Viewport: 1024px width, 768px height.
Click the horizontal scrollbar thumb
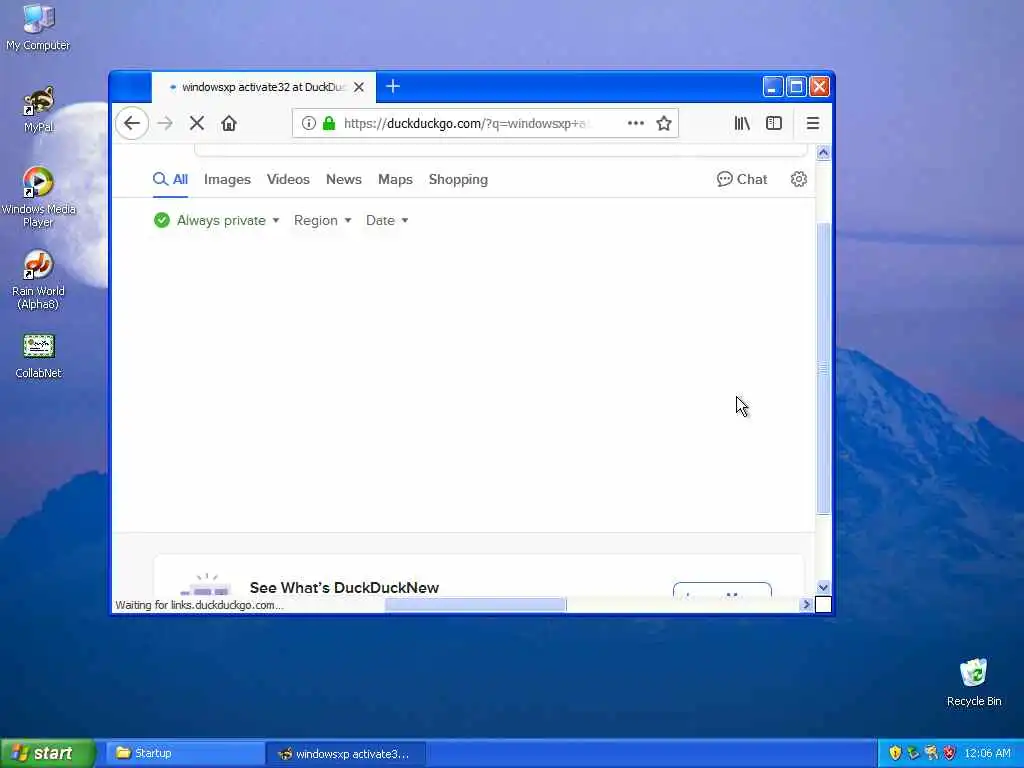click(475, 605)
